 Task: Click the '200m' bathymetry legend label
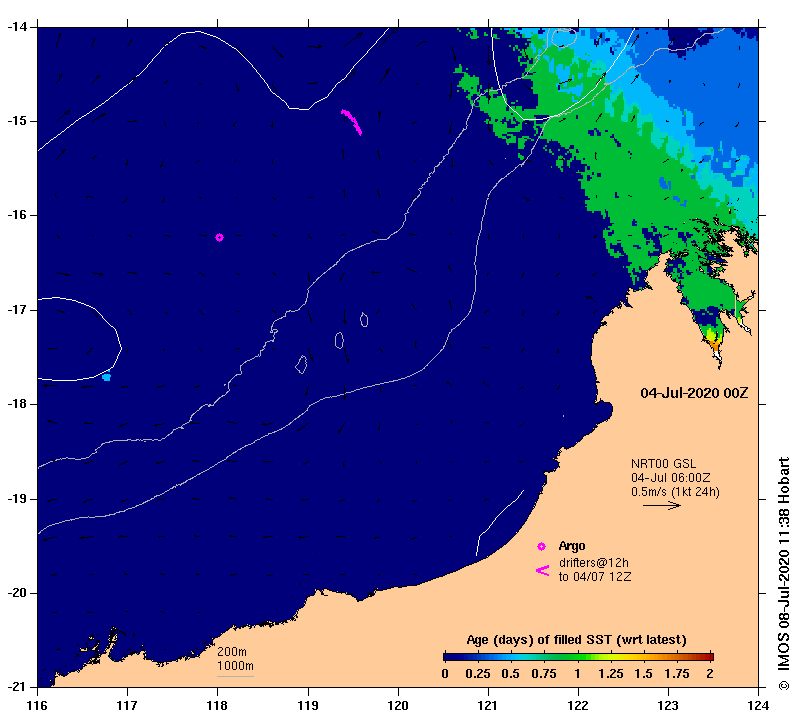[x=232, y=652]
